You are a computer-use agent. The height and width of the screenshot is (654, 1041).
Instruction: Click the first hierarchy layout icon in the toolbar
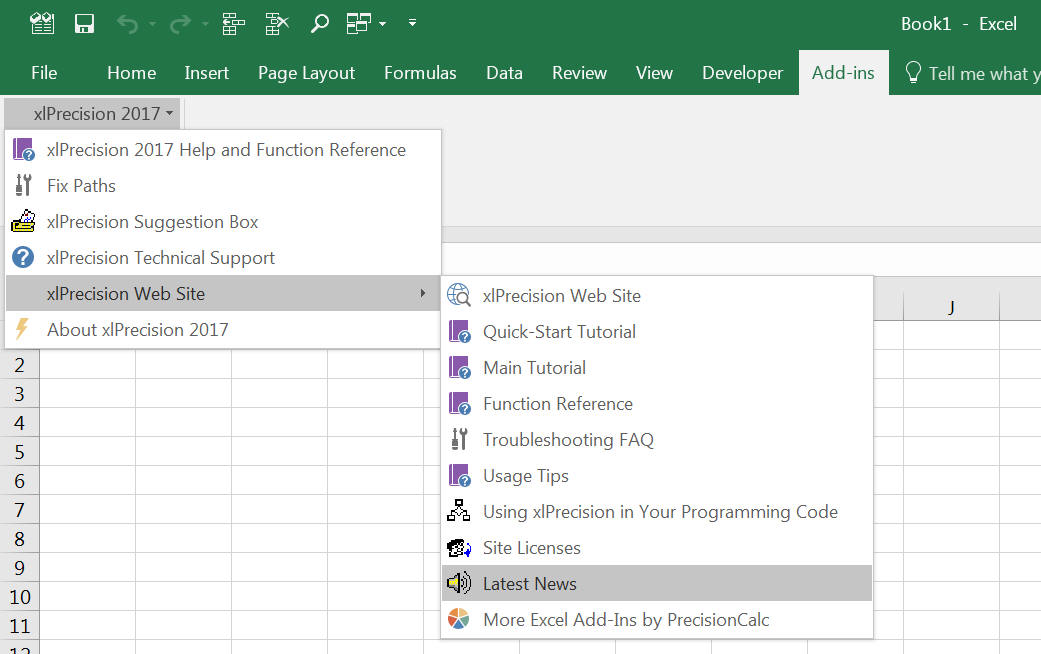(233, 24)
